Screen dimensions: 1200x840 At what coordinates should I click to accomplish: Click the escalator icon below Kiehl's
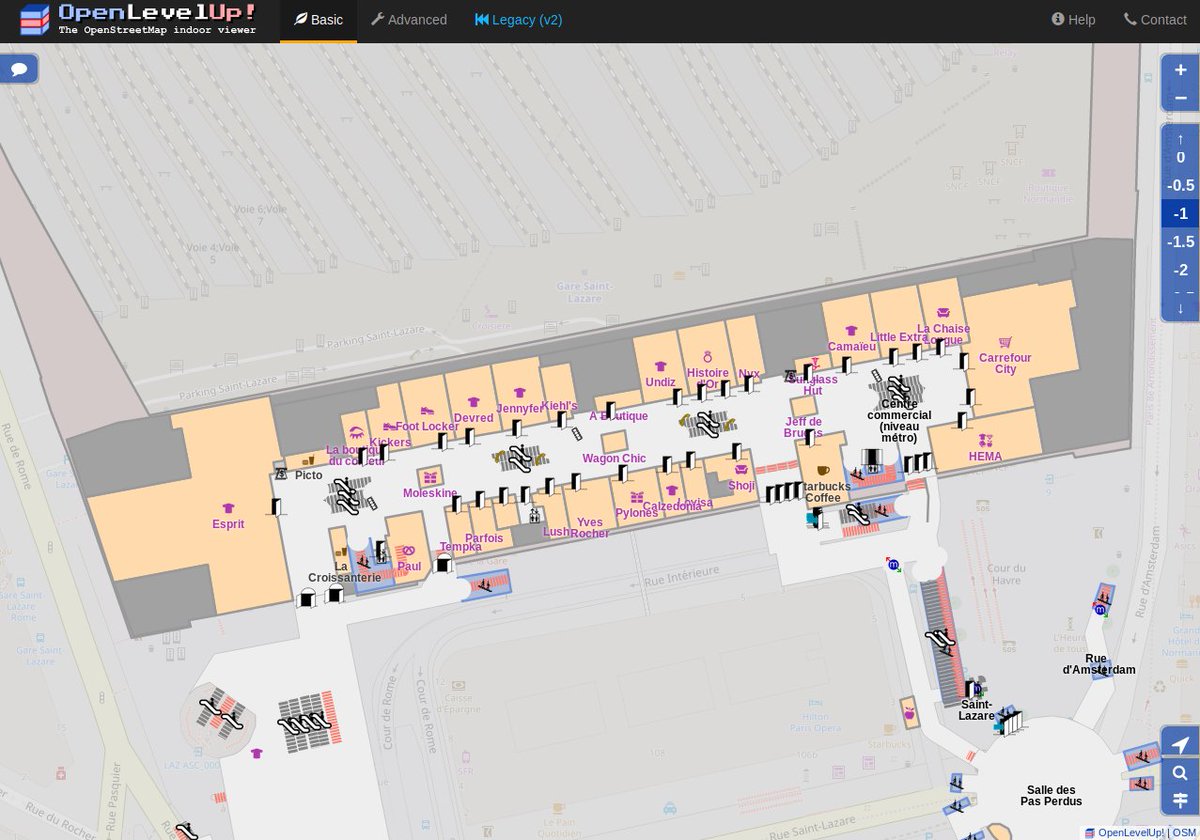coord(519,460)
